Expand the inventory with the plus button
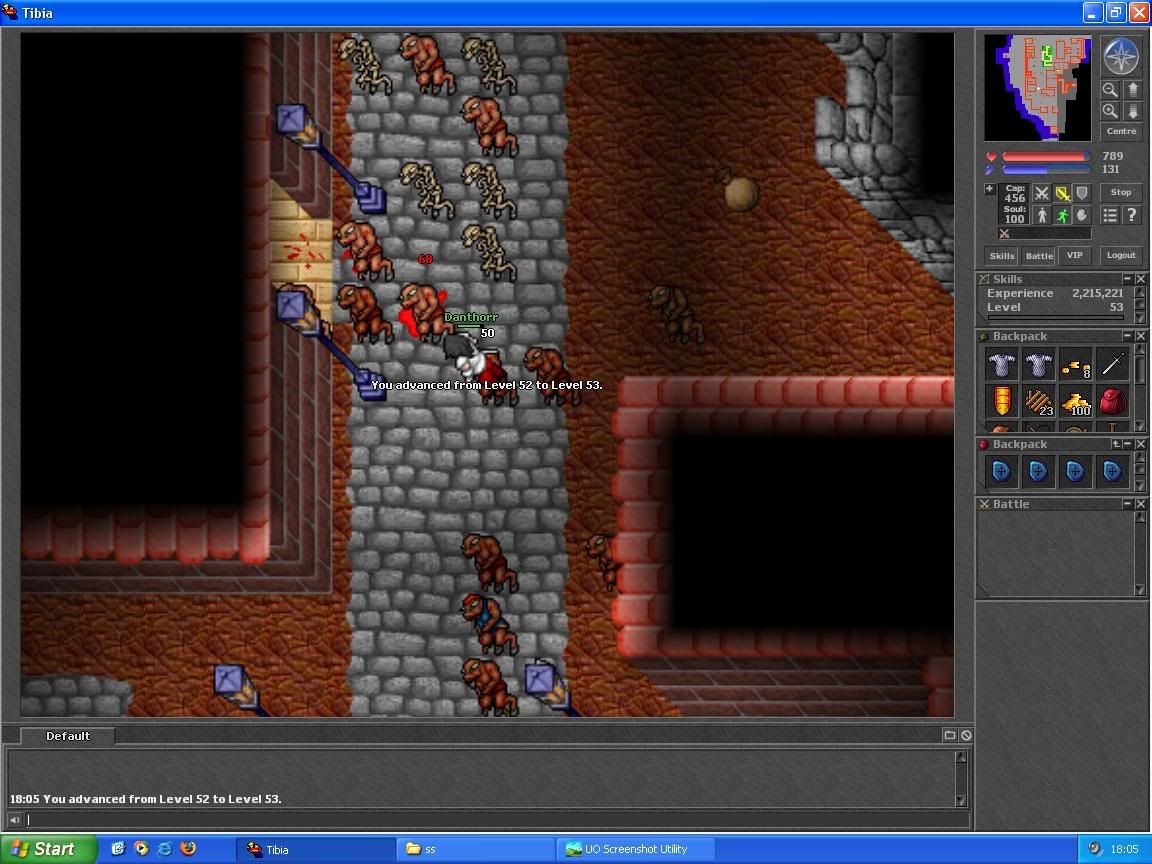Image resolution: width=1152 pixels, height=864 pixels. click(990, 189)
